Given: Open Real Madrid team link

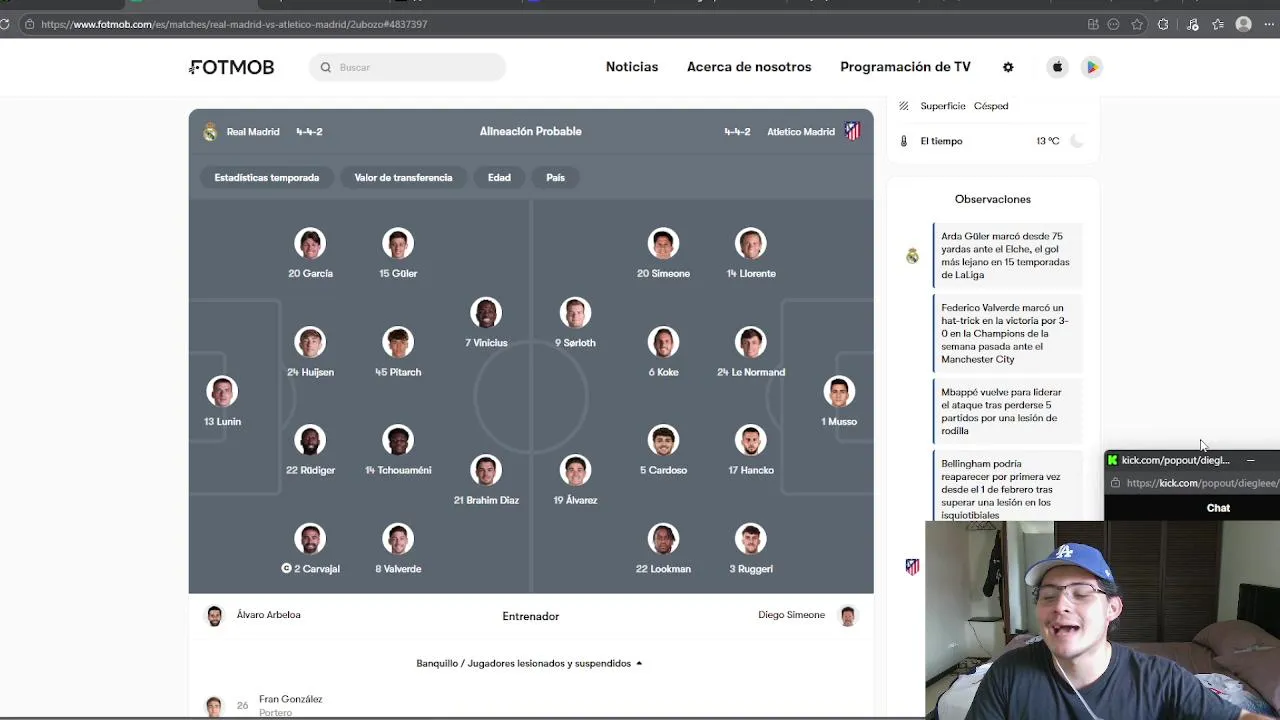Looking at the screenshot, I should 253,132.
